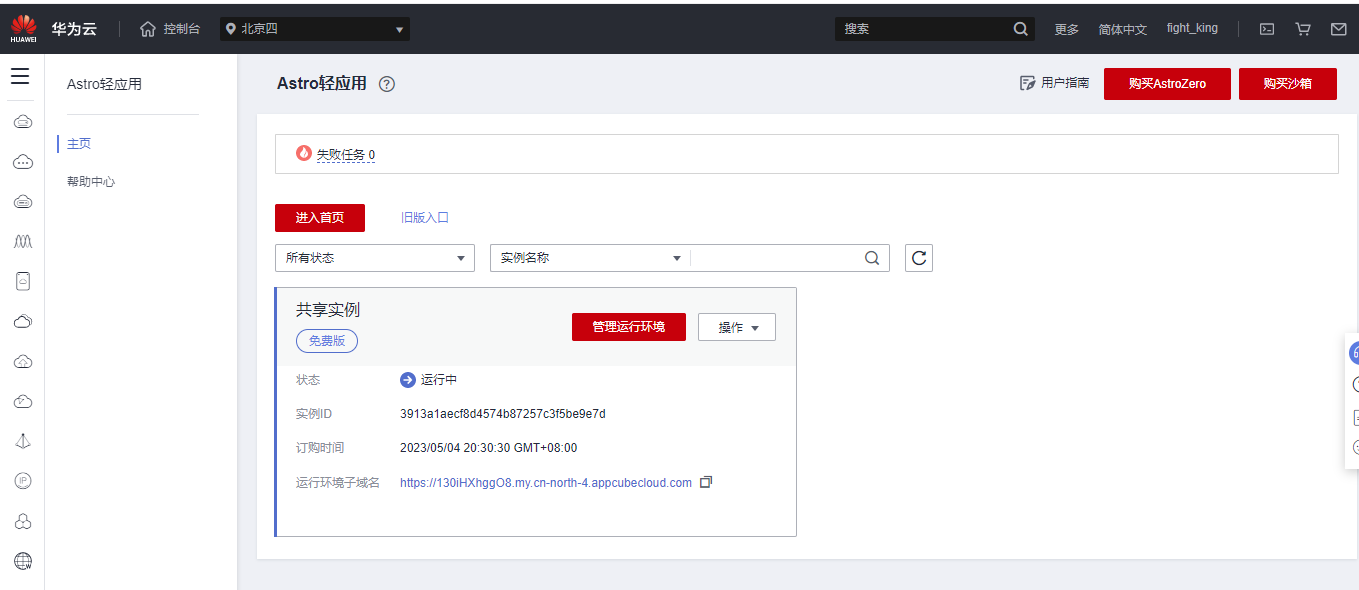Click the help question mark beside Astro轻应用
This screenshot has height=590, width=1359.
click(x=387, y=84)
